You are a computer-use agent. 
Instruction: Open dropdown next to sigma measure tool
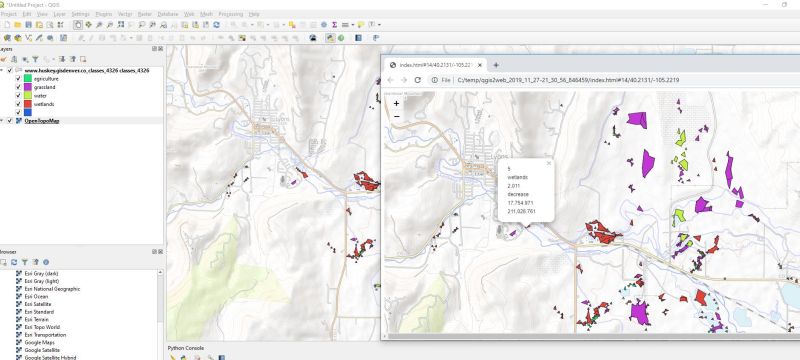point(352,24)
